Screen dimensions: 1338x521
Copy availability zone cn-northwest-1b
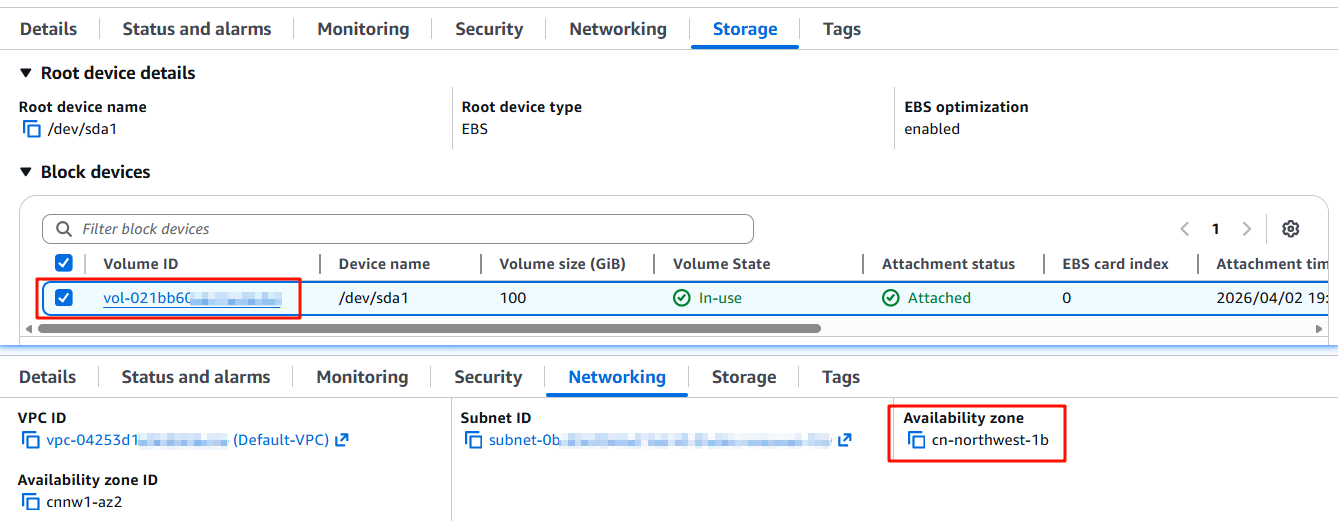point(916,440)
